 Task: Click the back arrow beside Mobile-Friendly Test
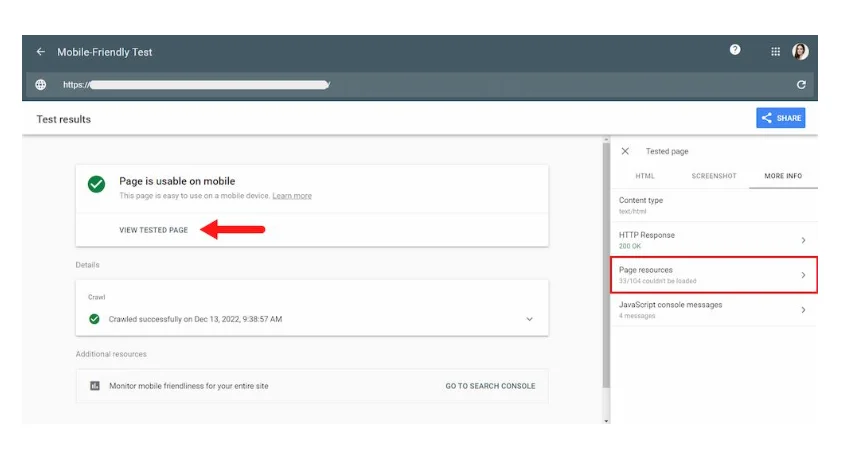tap(41, 52)
